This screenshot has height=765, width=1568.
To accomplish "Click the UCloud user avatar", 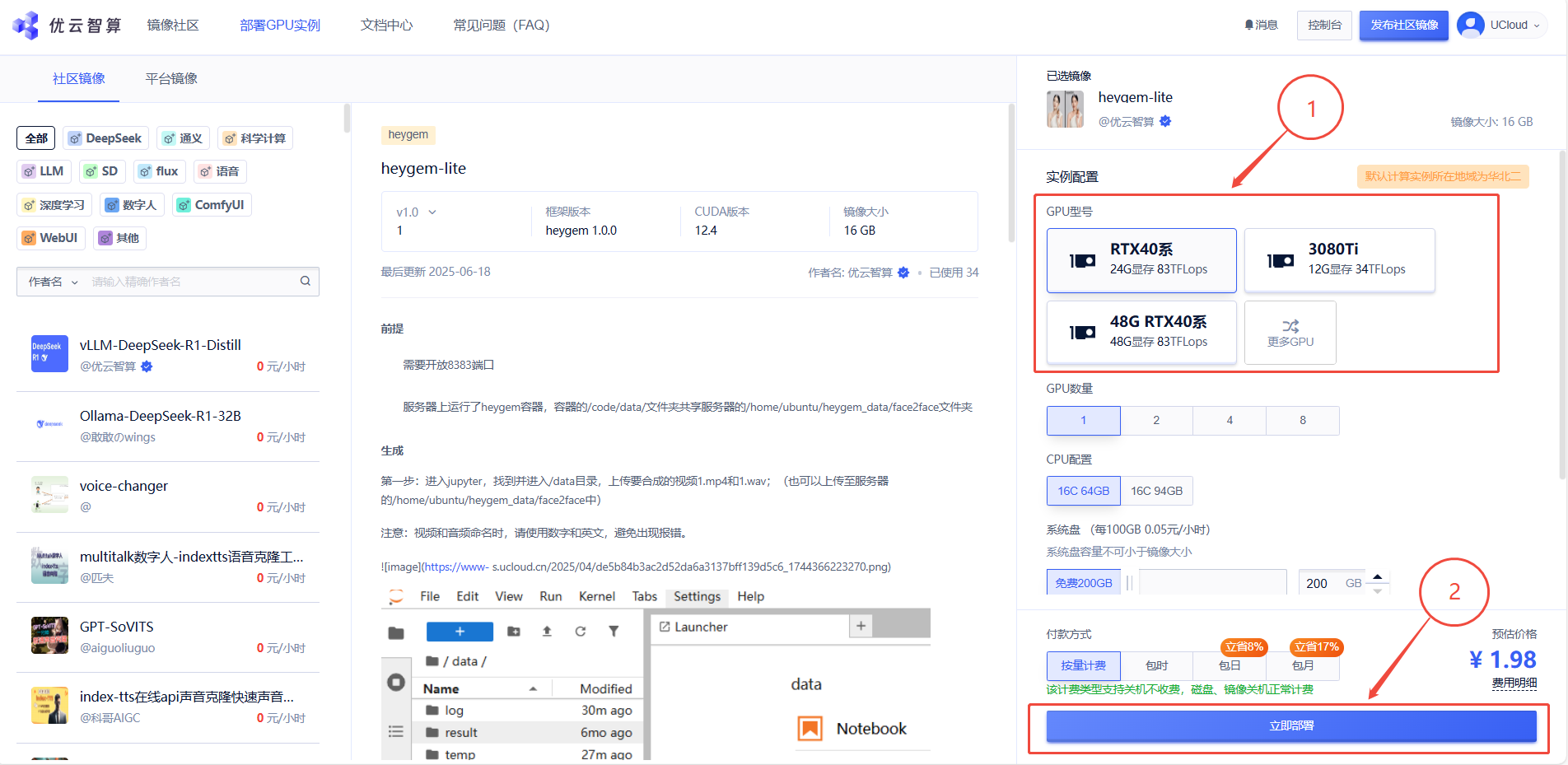I will [1470, 25].
